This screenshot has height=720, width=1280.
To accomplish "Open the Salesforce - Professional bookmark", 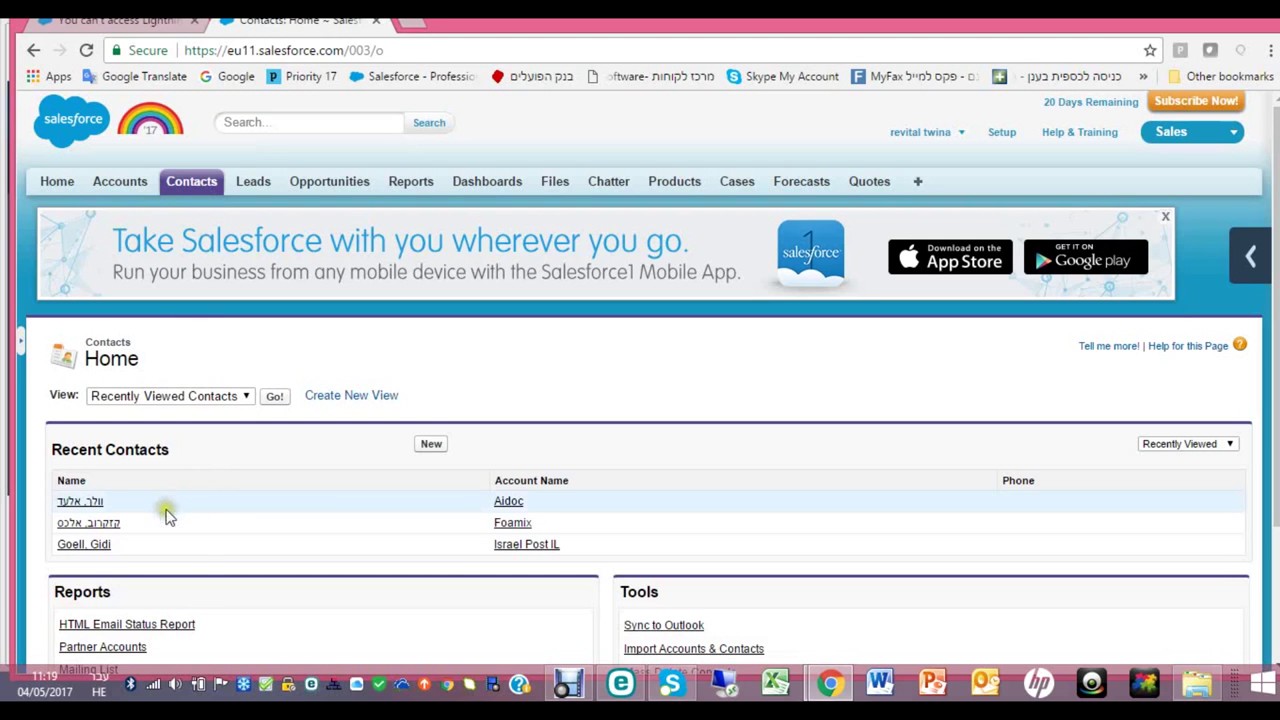I will 412,76.
